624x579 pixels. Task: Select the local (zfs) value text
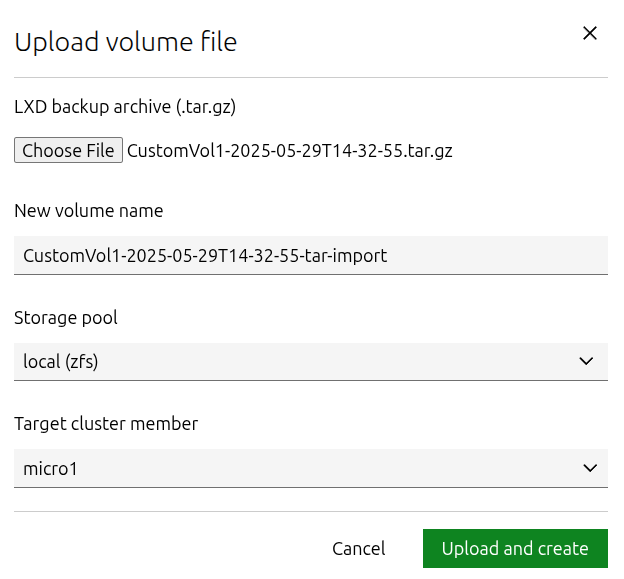pos(60,362)
